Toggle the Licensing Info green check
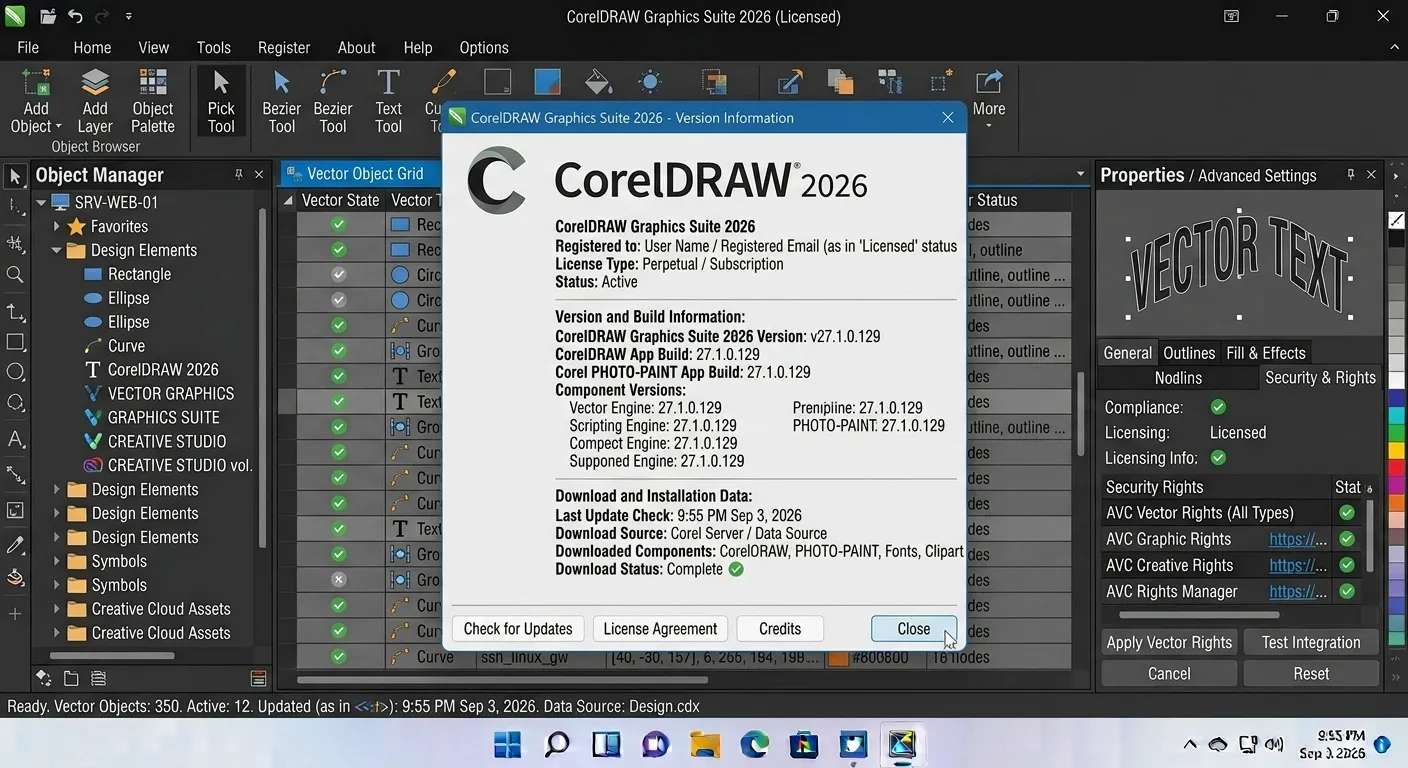This screenshot has width=1408, height=768. pyautogui.click(x=1218, y=458)
